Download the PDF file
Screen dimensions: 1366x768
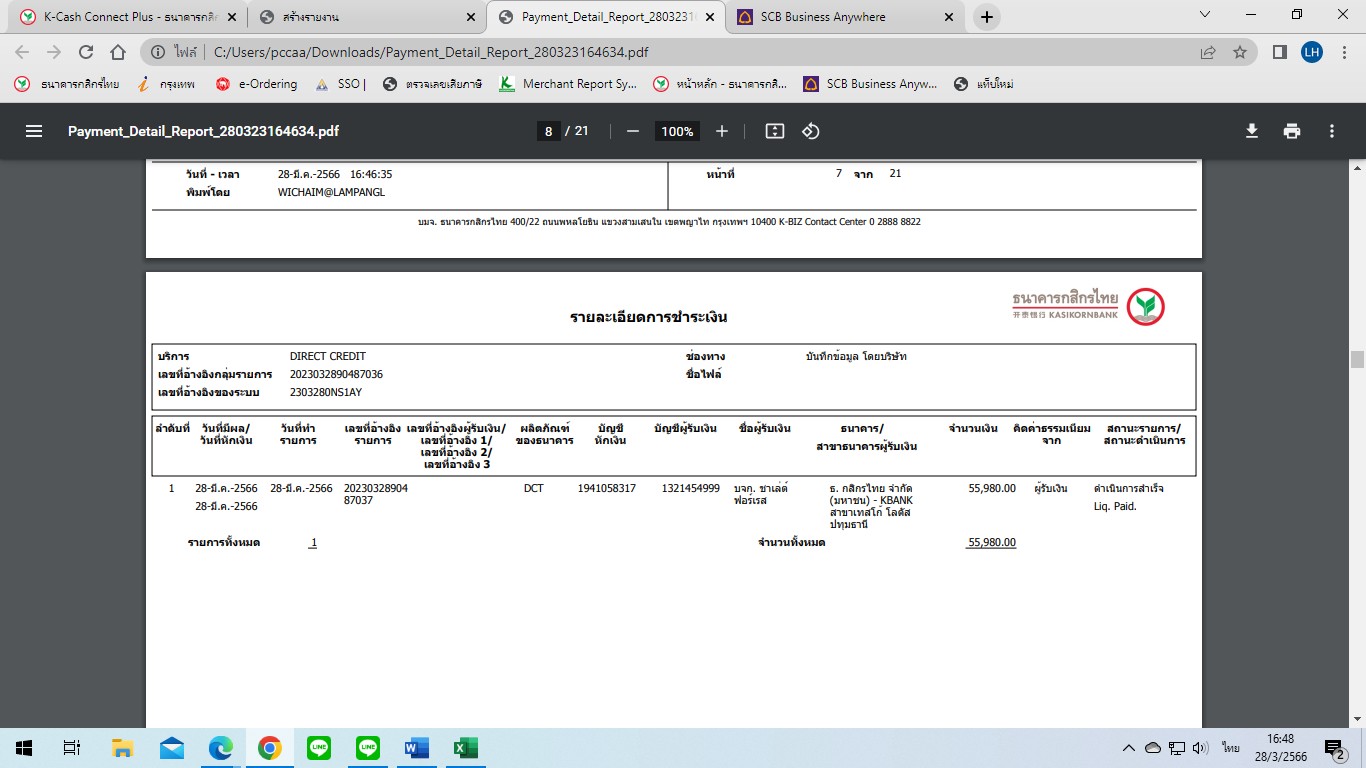click(x=1251, y=131)
